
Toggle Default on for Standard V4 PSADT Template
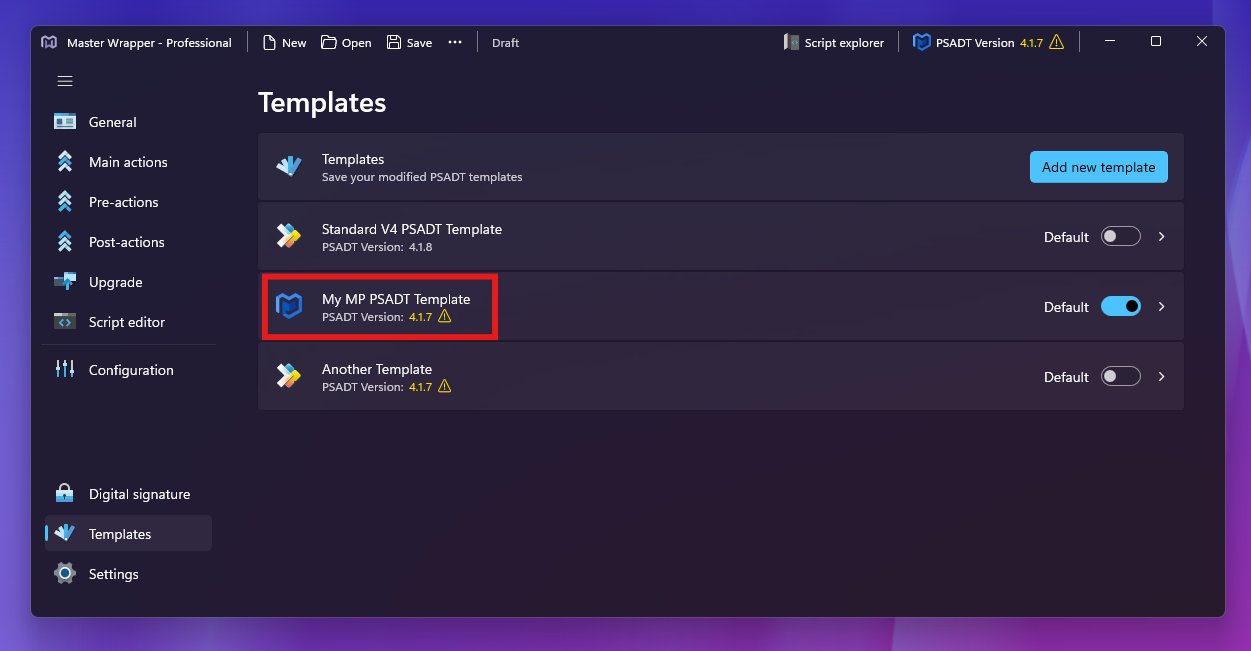point(1120,236)
